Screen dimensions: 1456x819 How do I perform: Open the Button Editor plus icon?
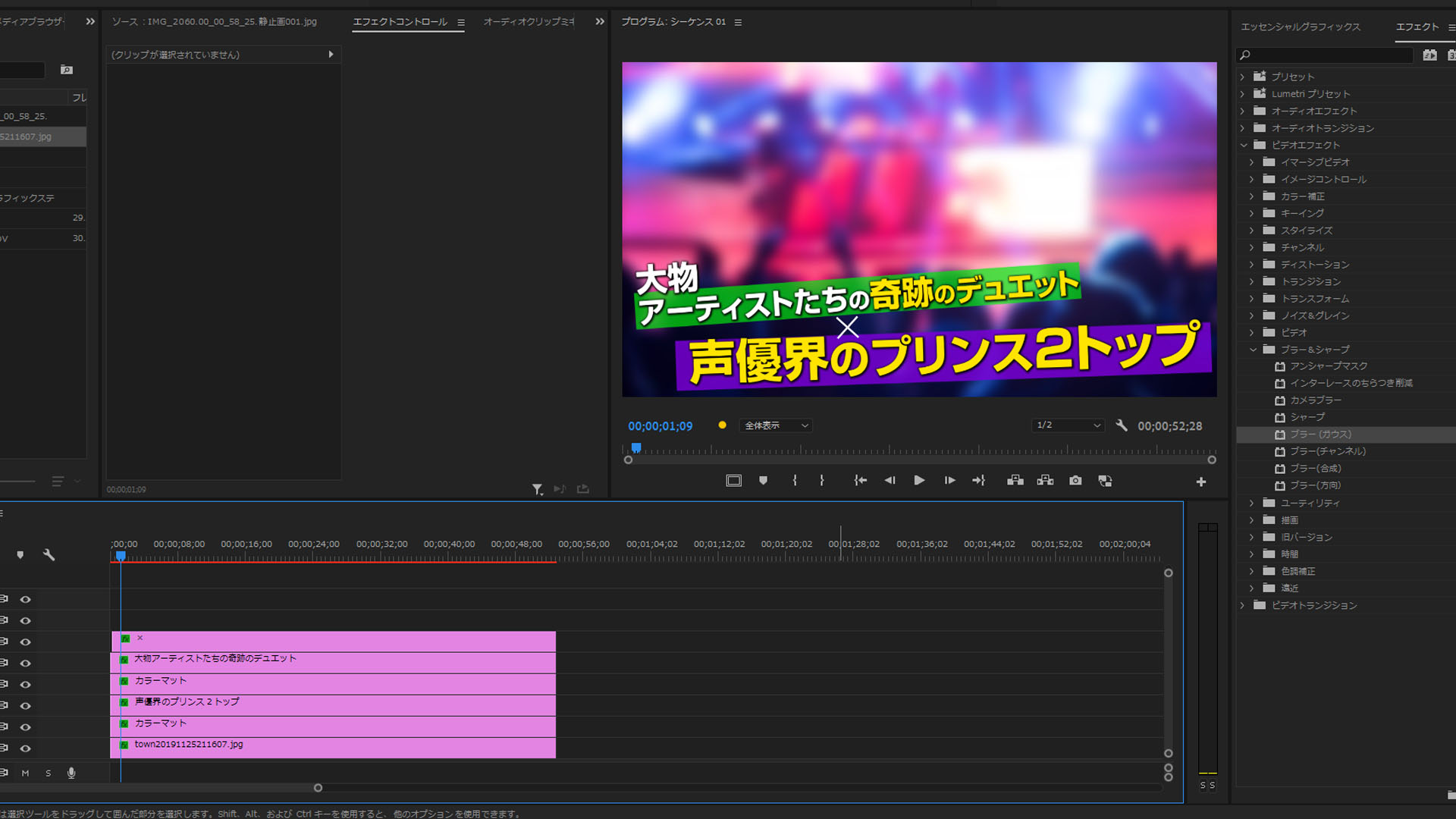pyautogui.click(x=1200, y=482)
